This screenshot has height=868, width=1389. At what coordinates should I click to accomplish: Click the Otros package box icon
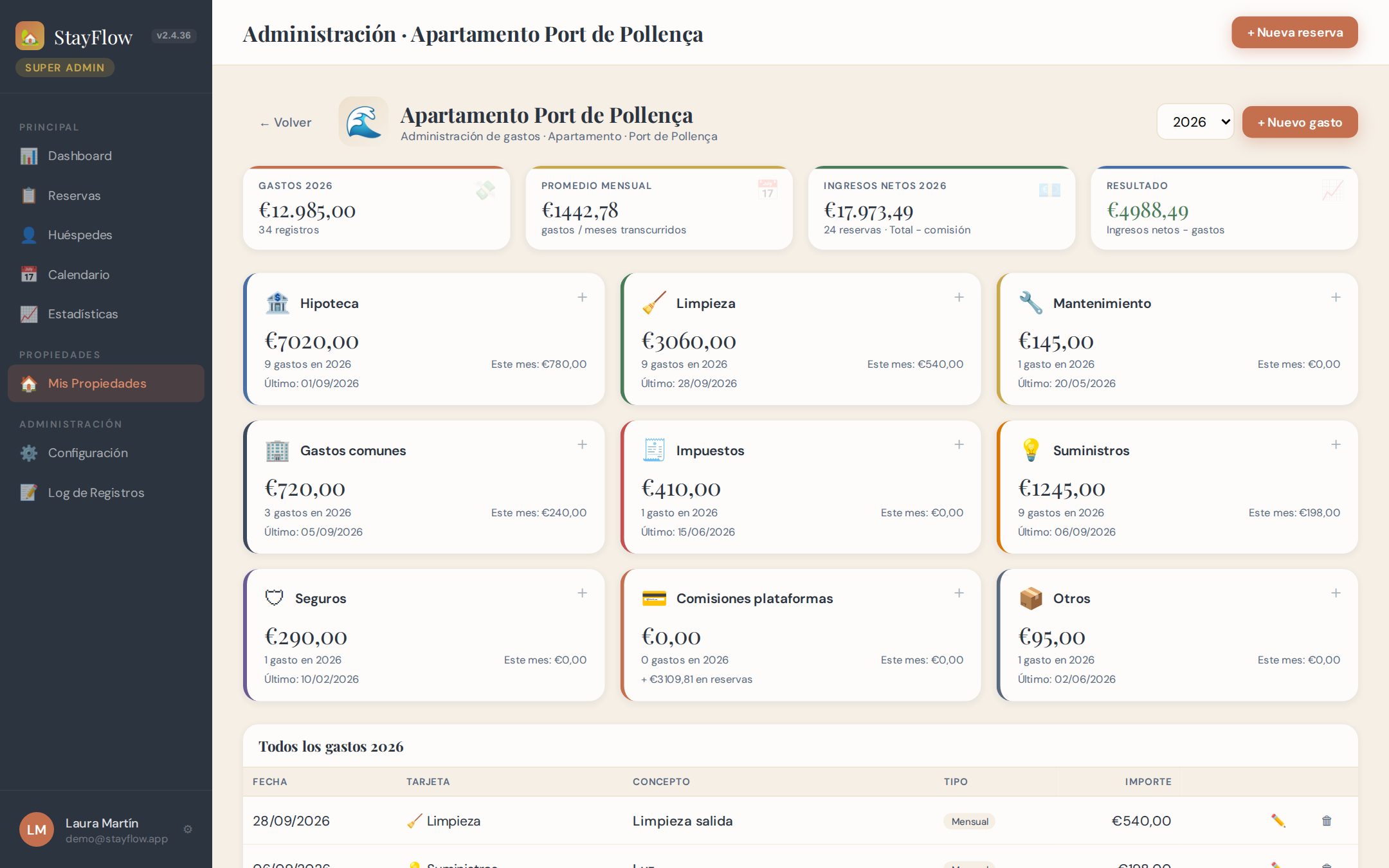coord(1031,598)
